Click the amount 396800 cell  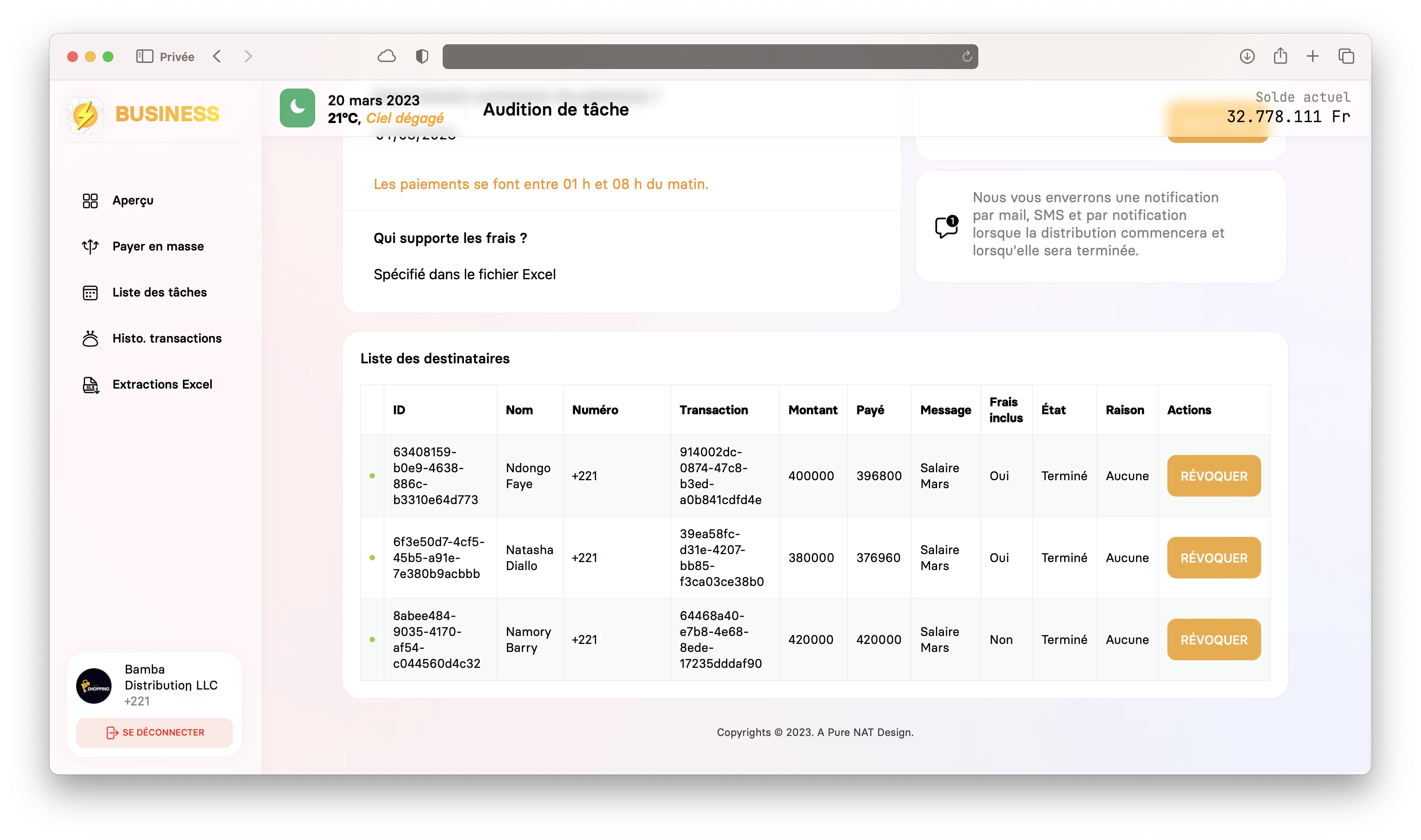pyautogui.click(x=879, y=476)
